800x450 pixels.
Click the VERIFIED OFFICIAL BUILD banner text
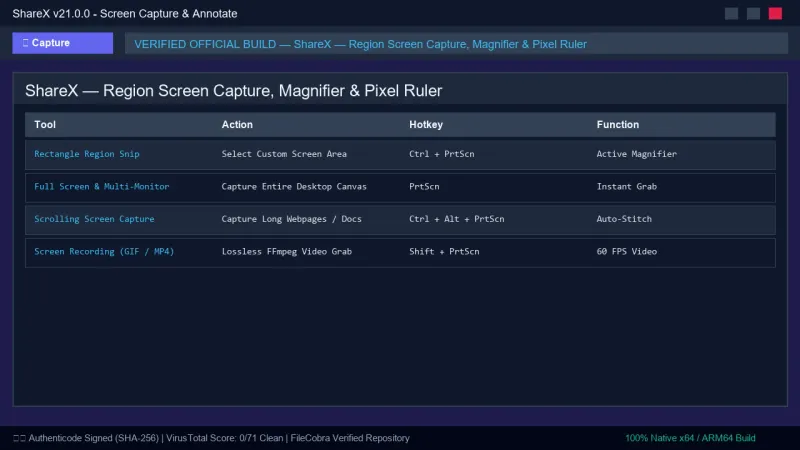pos(360,44)
